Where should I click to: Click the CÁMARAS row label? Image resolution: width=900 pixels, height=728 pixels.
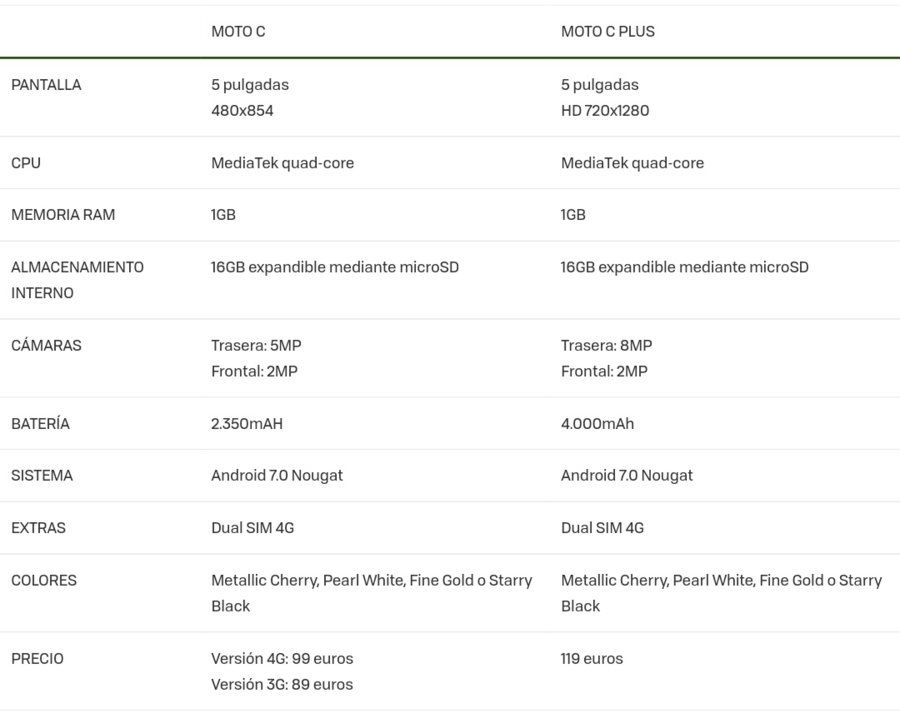[46, 346]
